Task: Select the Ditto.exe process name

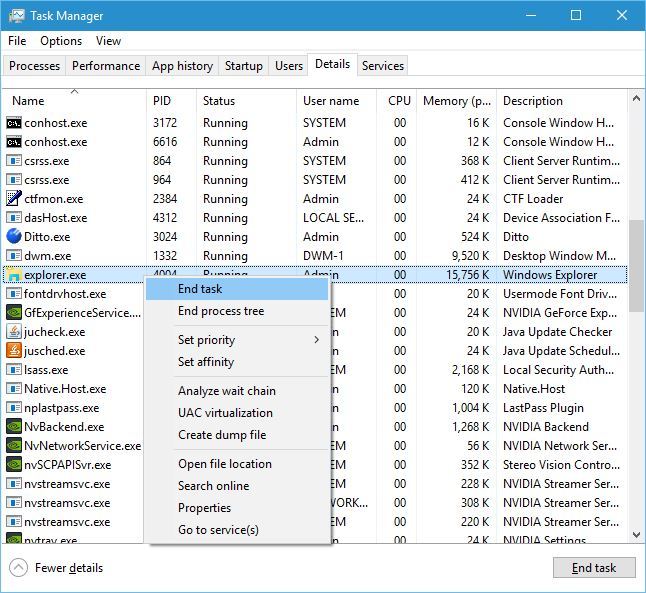Action: (47, 237)
